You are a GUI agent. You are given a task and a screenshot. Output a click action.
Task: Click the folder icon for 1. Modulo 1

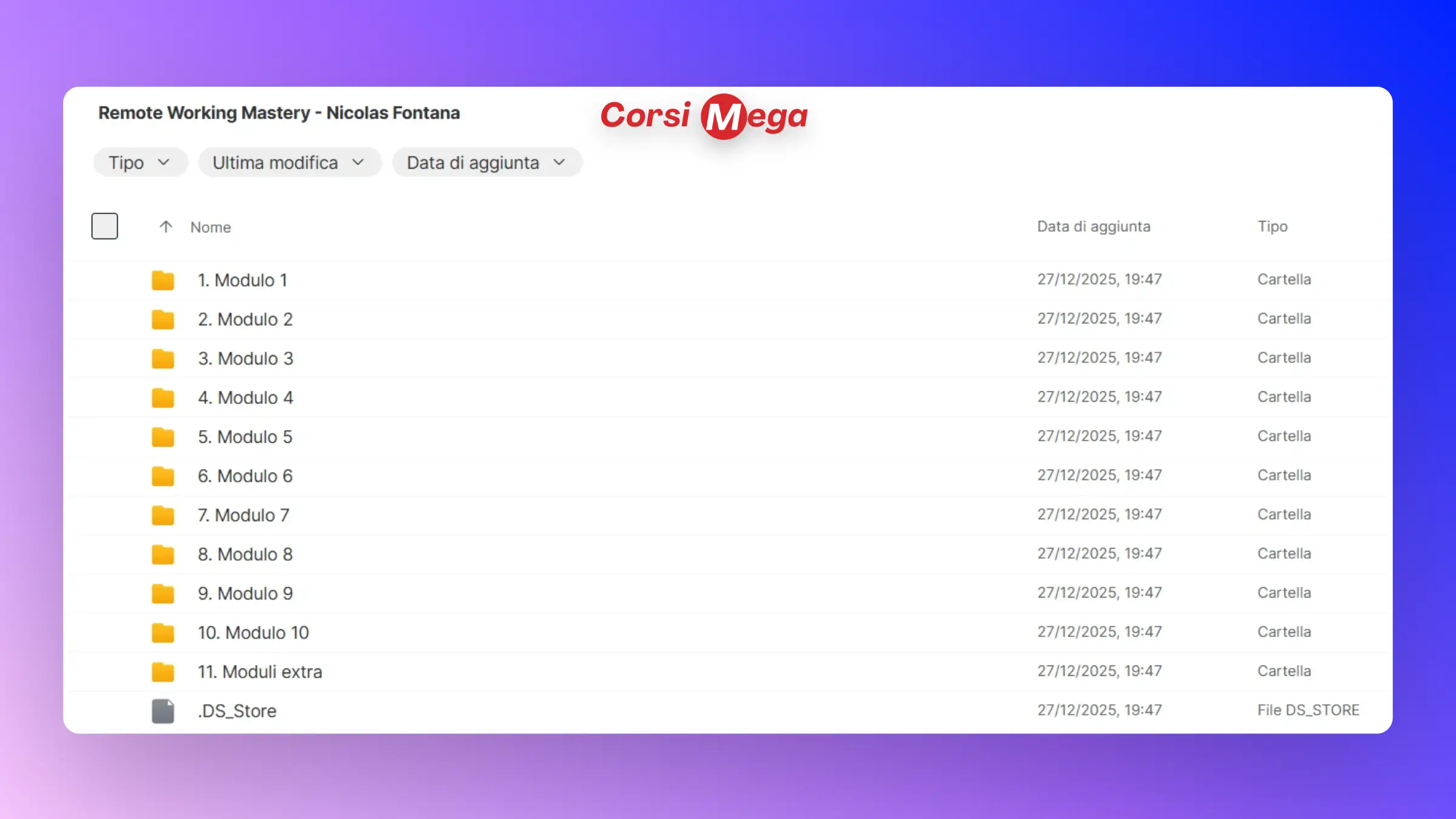pyautogui.click(x=163, y=280)
